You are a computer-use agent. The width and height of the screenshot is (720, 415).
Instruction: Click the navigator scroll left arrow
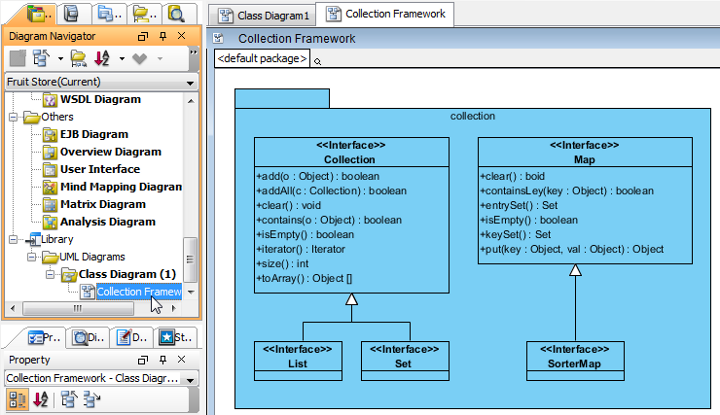(x=12, y=308)
